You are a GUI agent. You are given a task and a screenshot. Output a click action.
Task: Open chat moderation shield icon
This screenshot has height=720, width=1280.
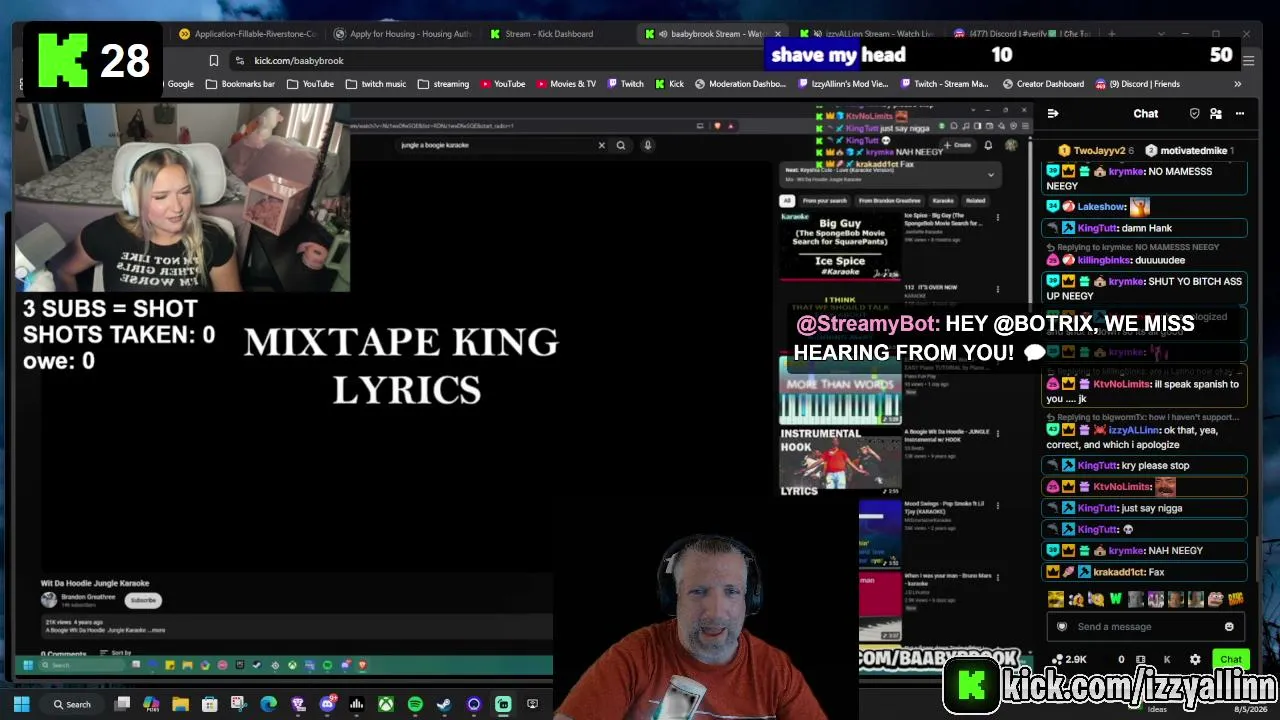tap(1194, 114)
